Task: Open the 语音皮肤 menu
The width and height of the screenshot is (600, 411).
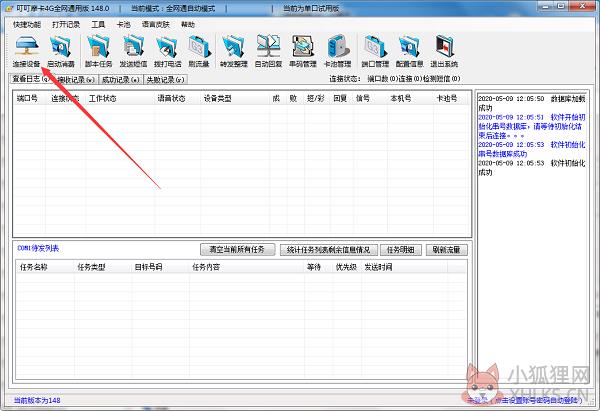Action: click(x=155, y=24)
